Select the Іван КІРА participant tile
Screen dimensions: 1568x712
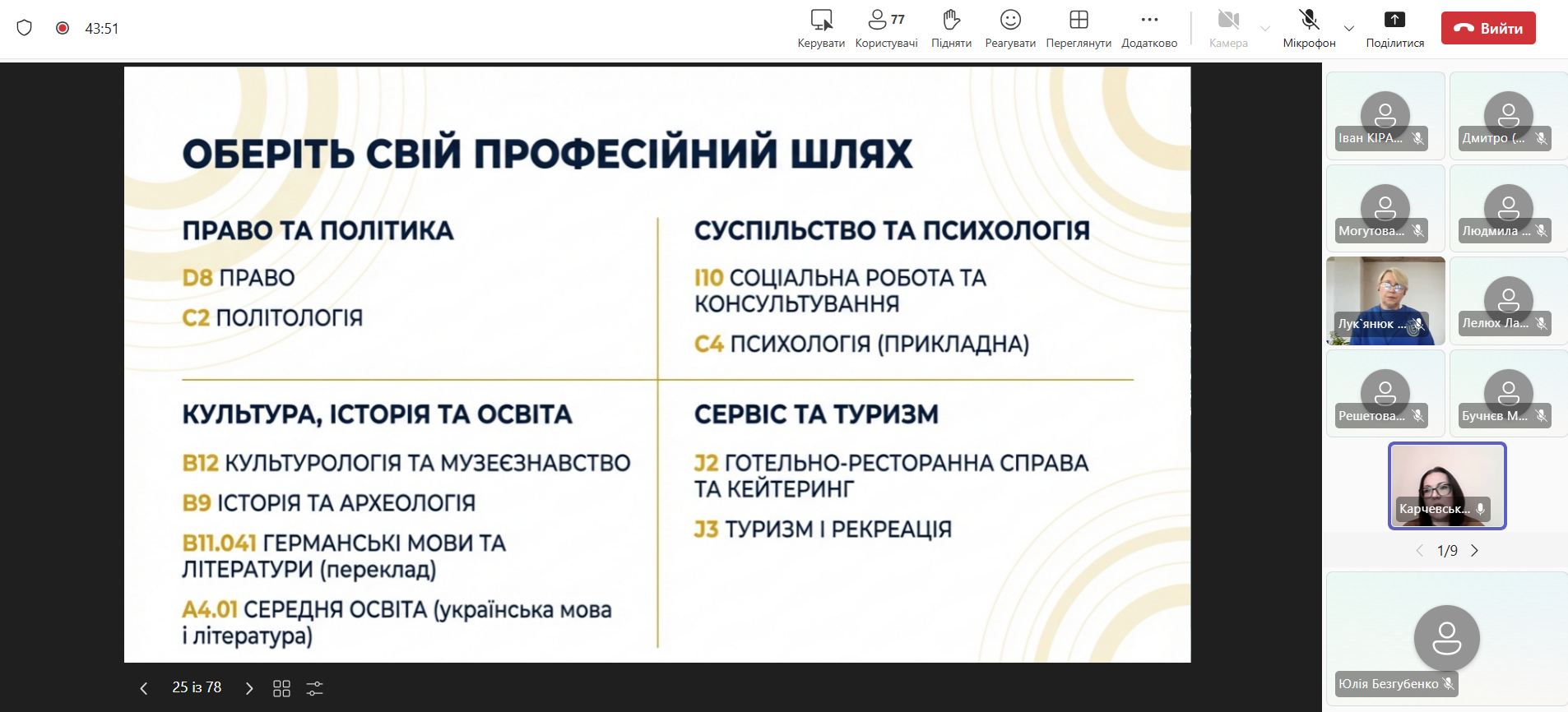(1385, 116)
